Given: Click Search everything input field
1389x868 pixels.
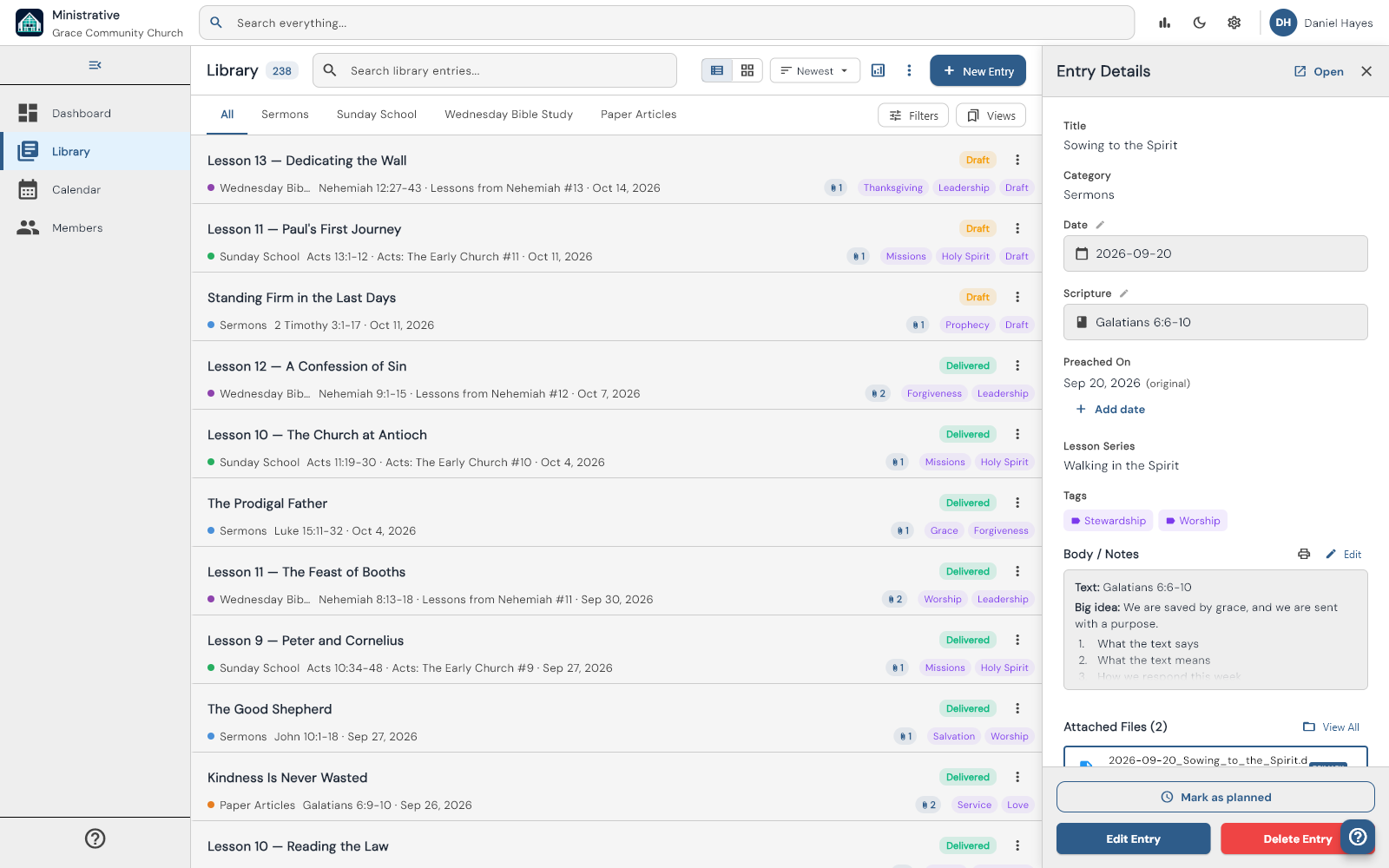Looking at the screenshot, I should (667, 23).
